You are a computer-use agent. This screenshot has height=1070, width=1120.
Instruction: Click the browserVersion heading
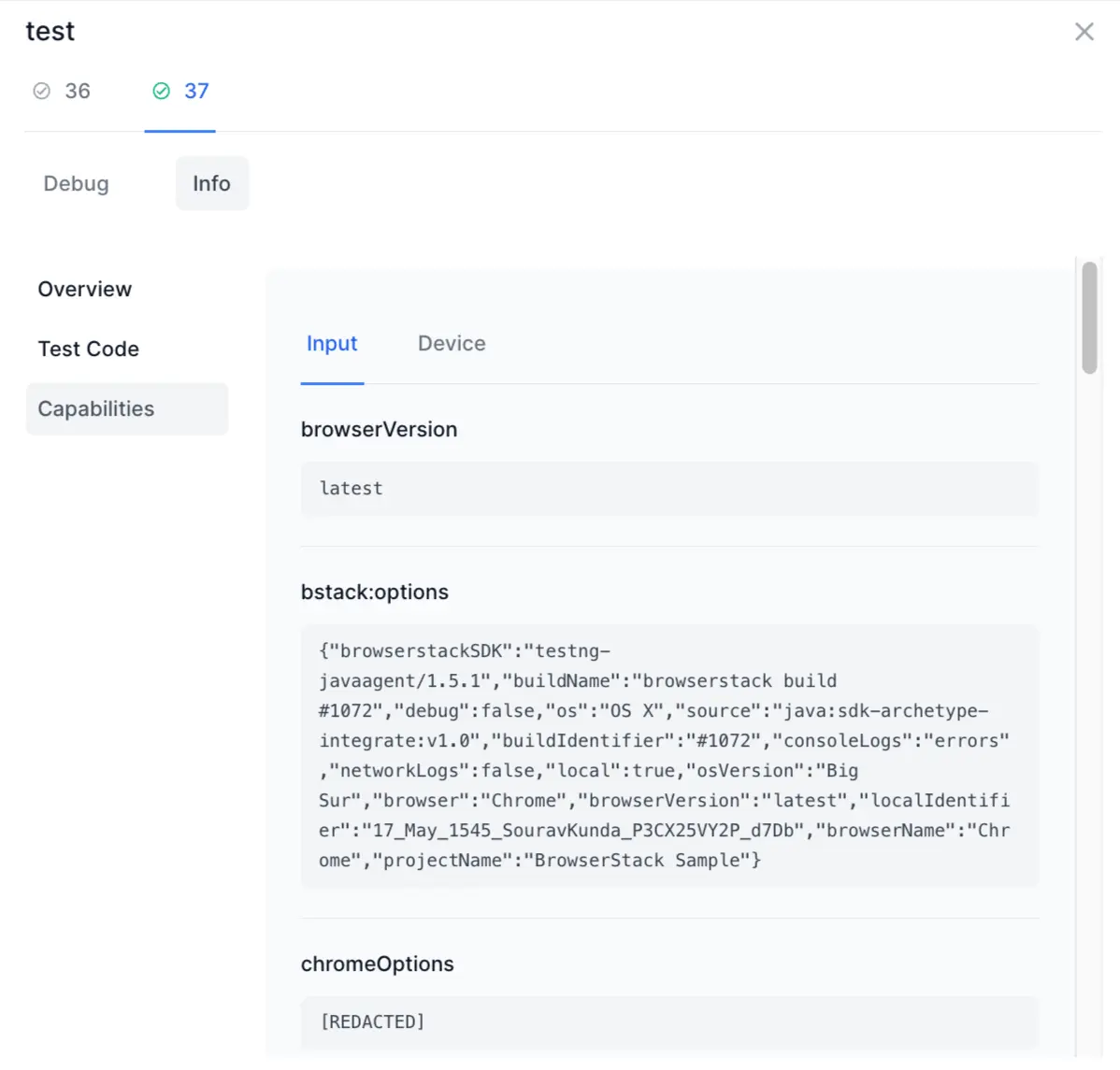tap(379, 429)
